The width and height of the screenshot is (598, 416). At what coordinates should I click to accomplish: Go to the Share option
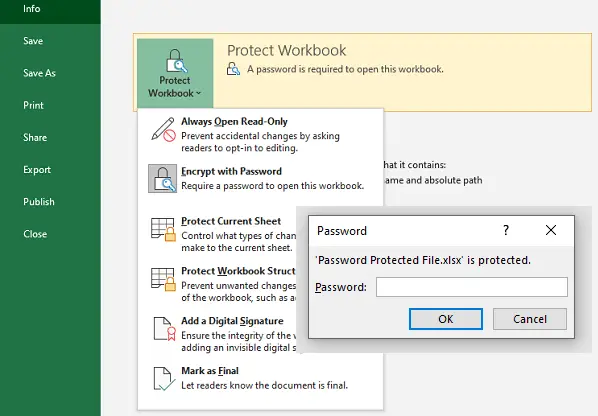35,138
